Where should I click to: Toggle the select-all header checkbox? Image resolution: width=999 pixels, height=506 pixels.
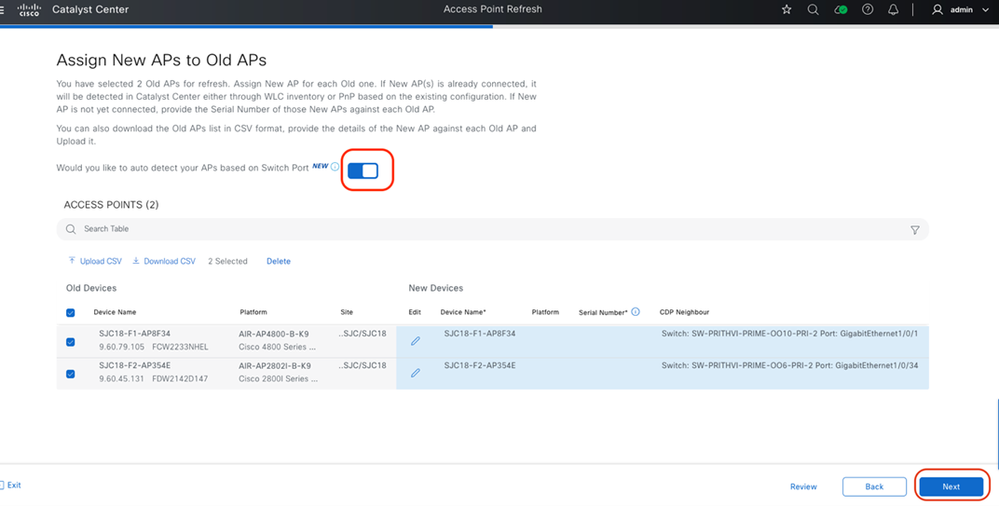click(x=70, y=313)
